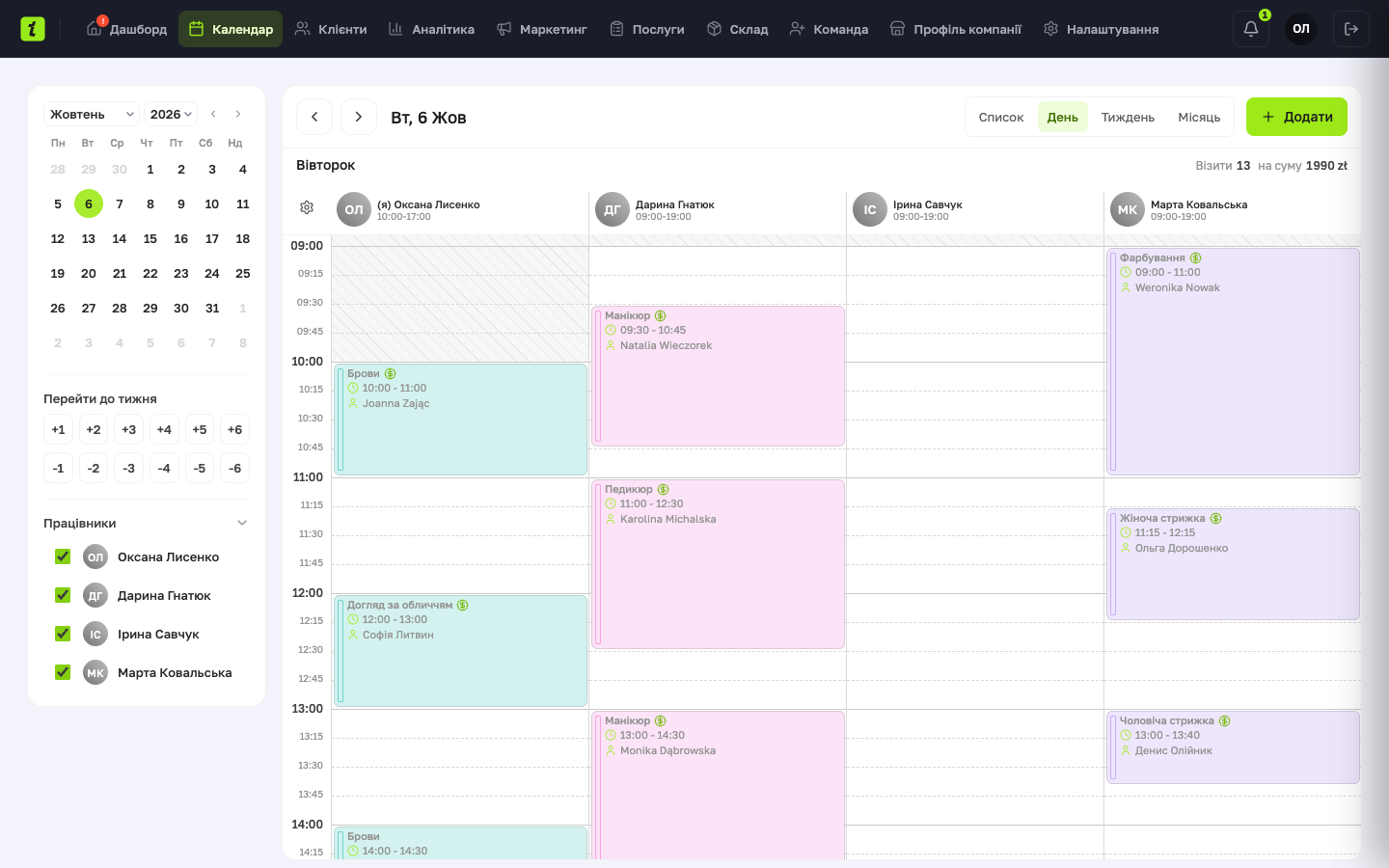Switch to Тиждень view
The image size is (1389, 868).
[1128, 117]
